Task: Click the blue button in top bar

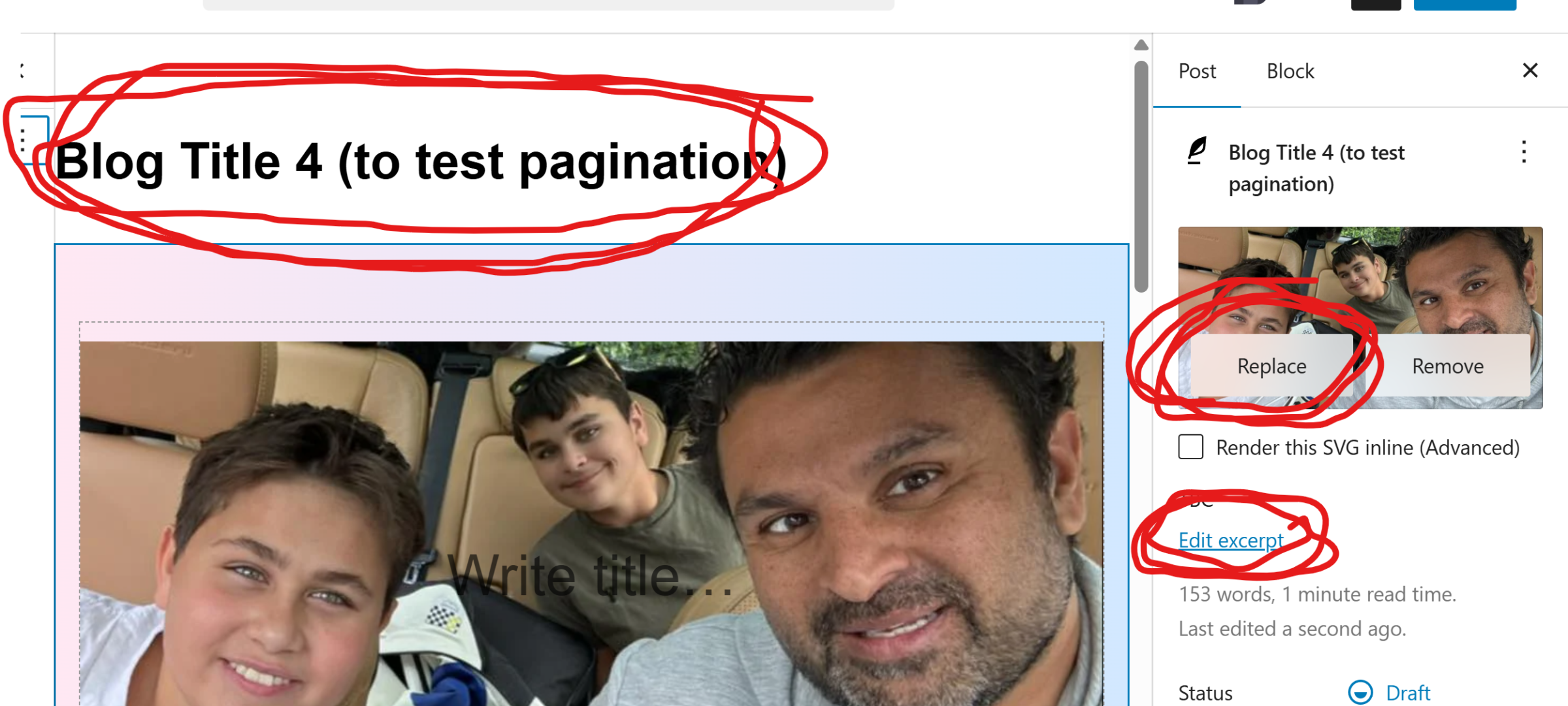Action: 1465,4
